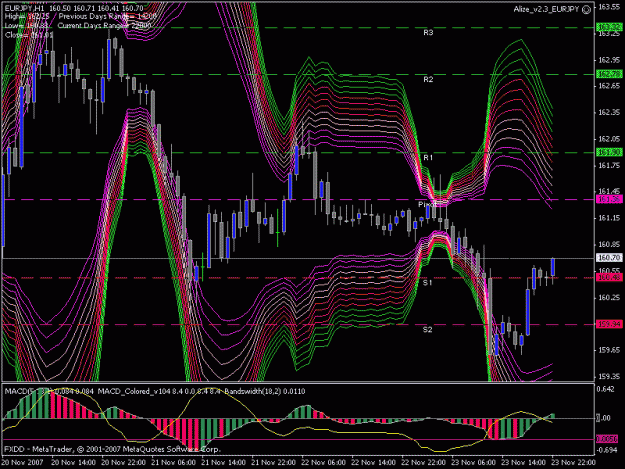
Task: Select the R2 resistance level label
Action: point(428,80)
